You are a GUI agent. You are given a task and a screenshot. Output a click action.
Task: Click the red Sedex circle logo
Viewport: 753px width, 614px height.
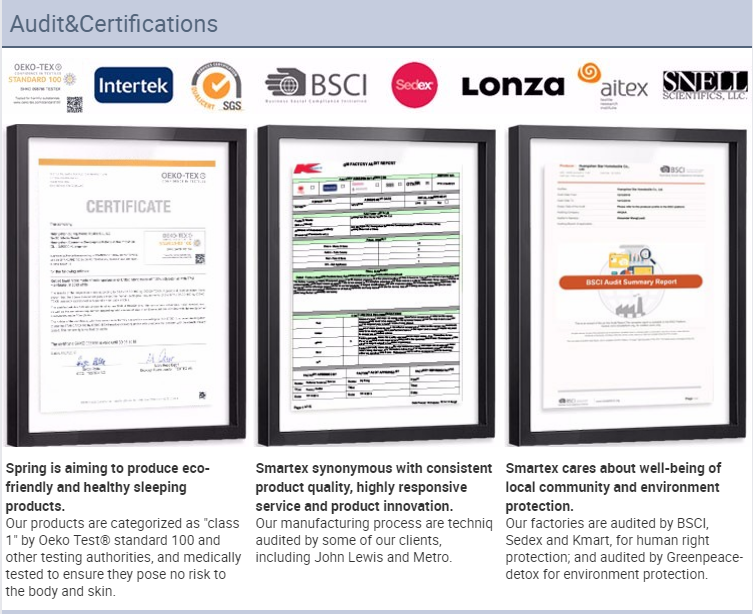[414, 85]
